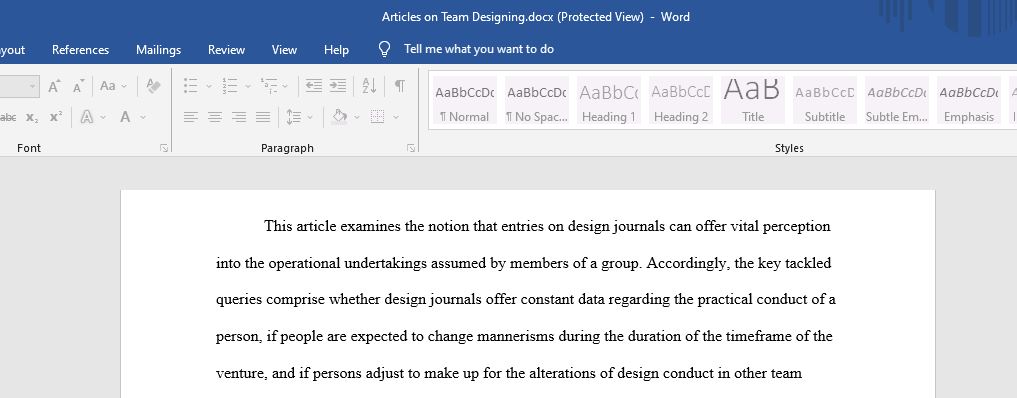
Task: Click the Numbering list icon
Action: (229, 86)
